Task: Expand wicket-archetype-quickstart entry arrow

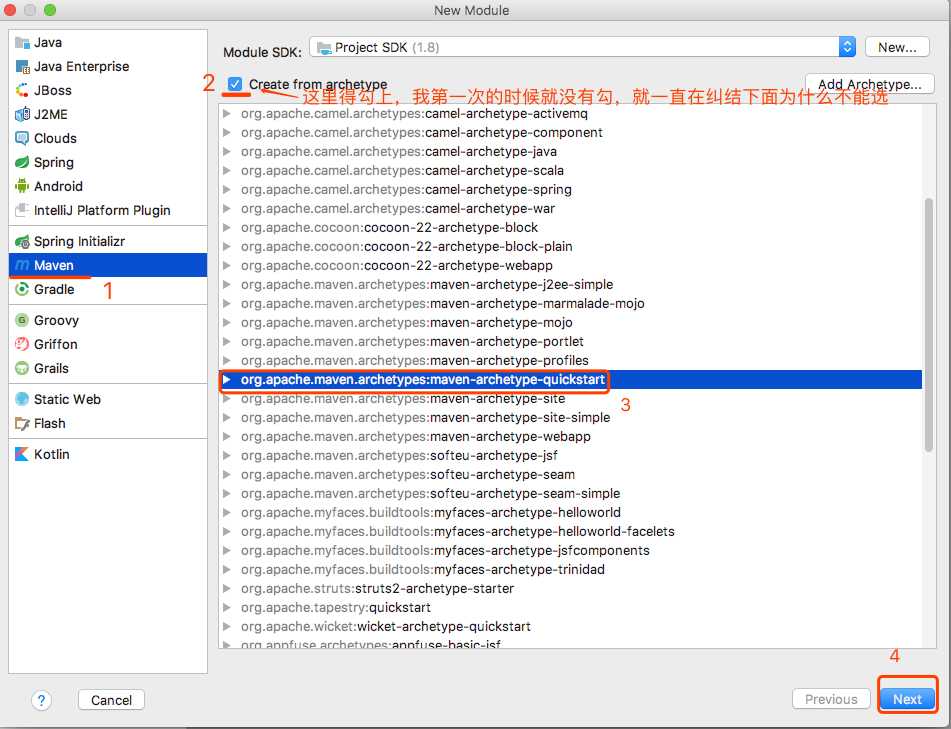Action: point(227,627)
